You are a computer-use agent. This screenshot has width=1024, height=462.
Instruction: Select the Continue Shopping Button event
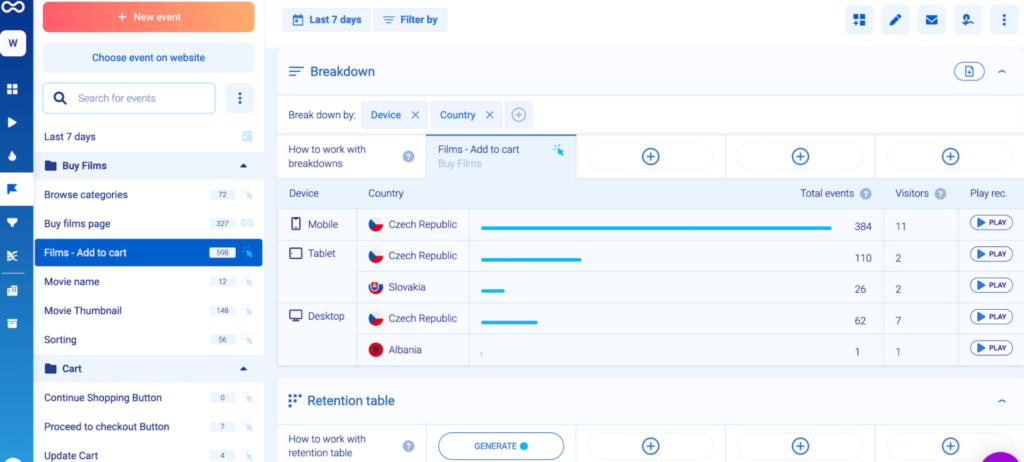coord(149,397)
